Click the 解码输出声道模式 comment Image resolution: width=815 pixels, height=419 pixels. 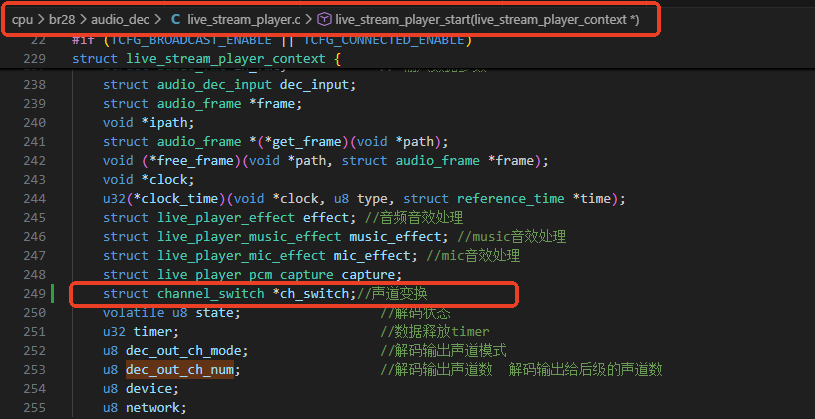click(x=443, y=350)
